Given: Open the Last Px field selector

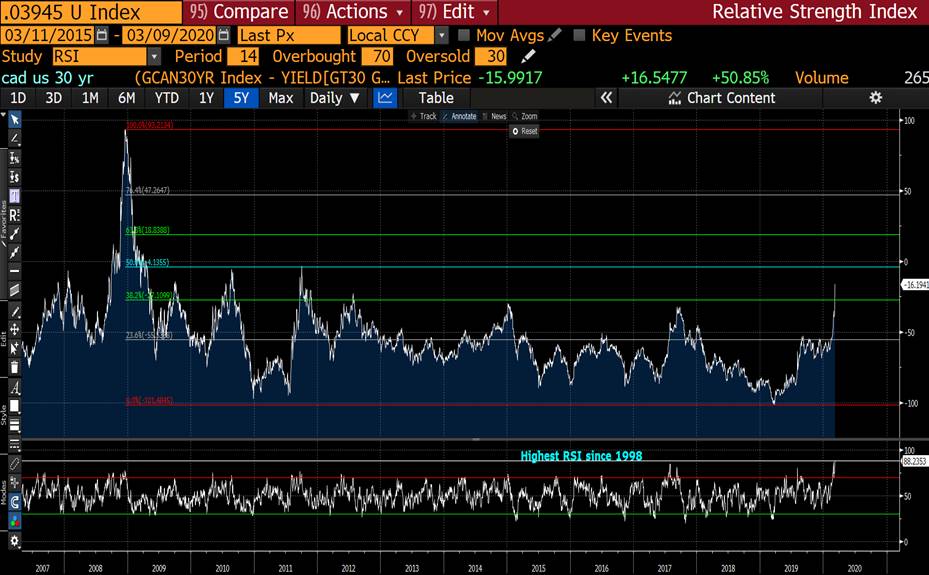Looking at the screenshot, I should point(289,36).
